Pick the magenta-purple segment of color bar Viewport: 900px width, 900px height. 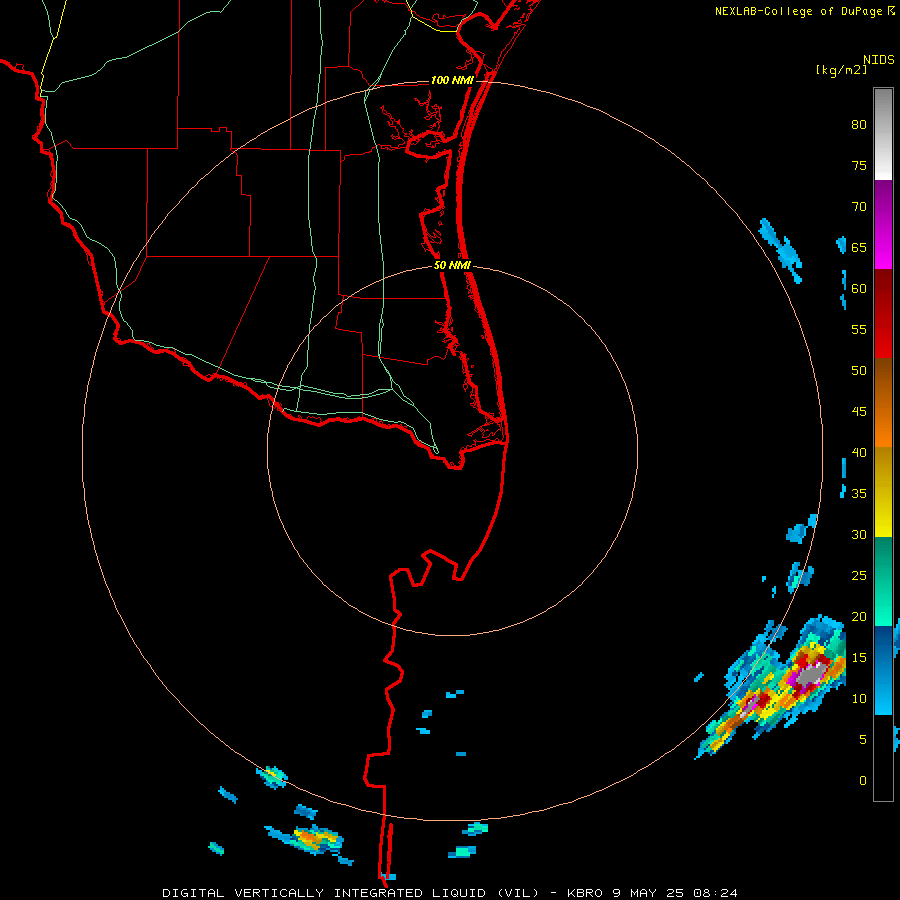click(883, 224)
